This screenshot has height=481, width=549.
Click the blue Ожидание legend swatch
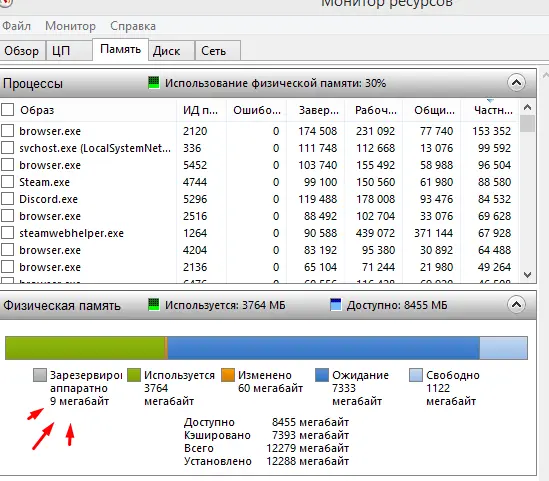322,375
